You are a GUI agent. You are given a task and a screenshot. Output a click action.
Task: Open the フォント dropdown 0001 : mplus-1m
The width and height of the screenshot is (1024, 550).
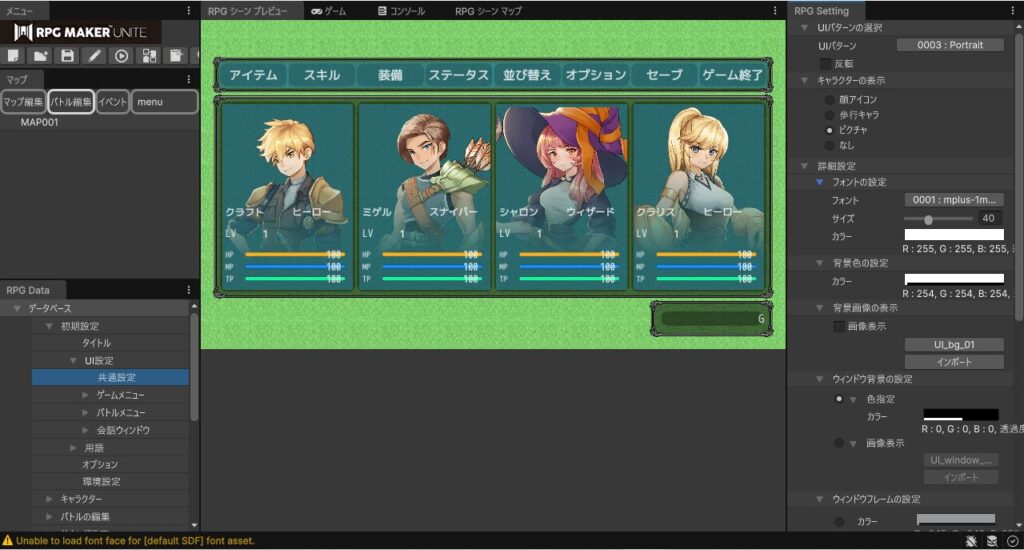click(x=954, y=200)
